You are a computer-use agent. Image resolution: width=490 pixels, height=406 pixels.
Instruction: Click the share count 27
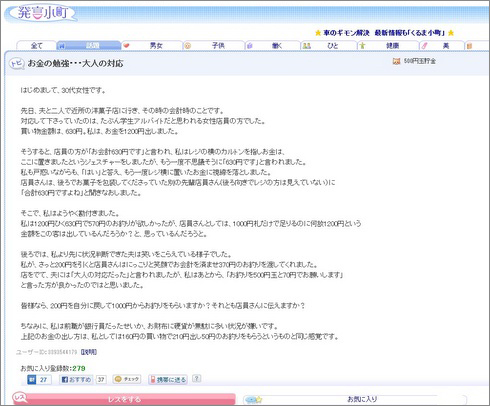coord(43,379)
